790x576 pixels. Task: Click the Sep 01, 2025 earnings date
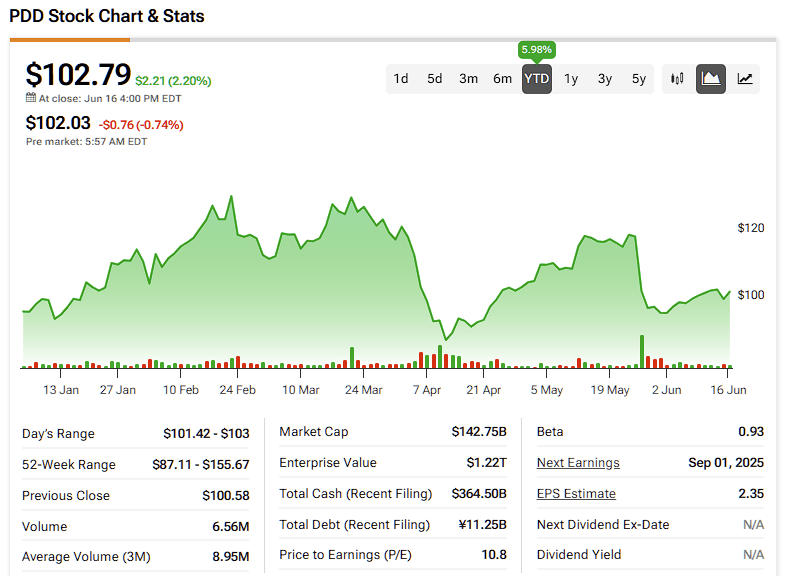726,463
